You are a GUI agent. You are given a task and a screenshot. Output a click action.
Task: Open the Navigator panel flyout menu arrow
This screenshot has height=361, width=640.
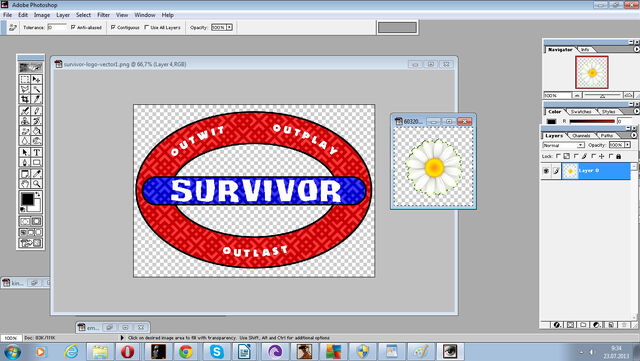(x=636, y=49)
